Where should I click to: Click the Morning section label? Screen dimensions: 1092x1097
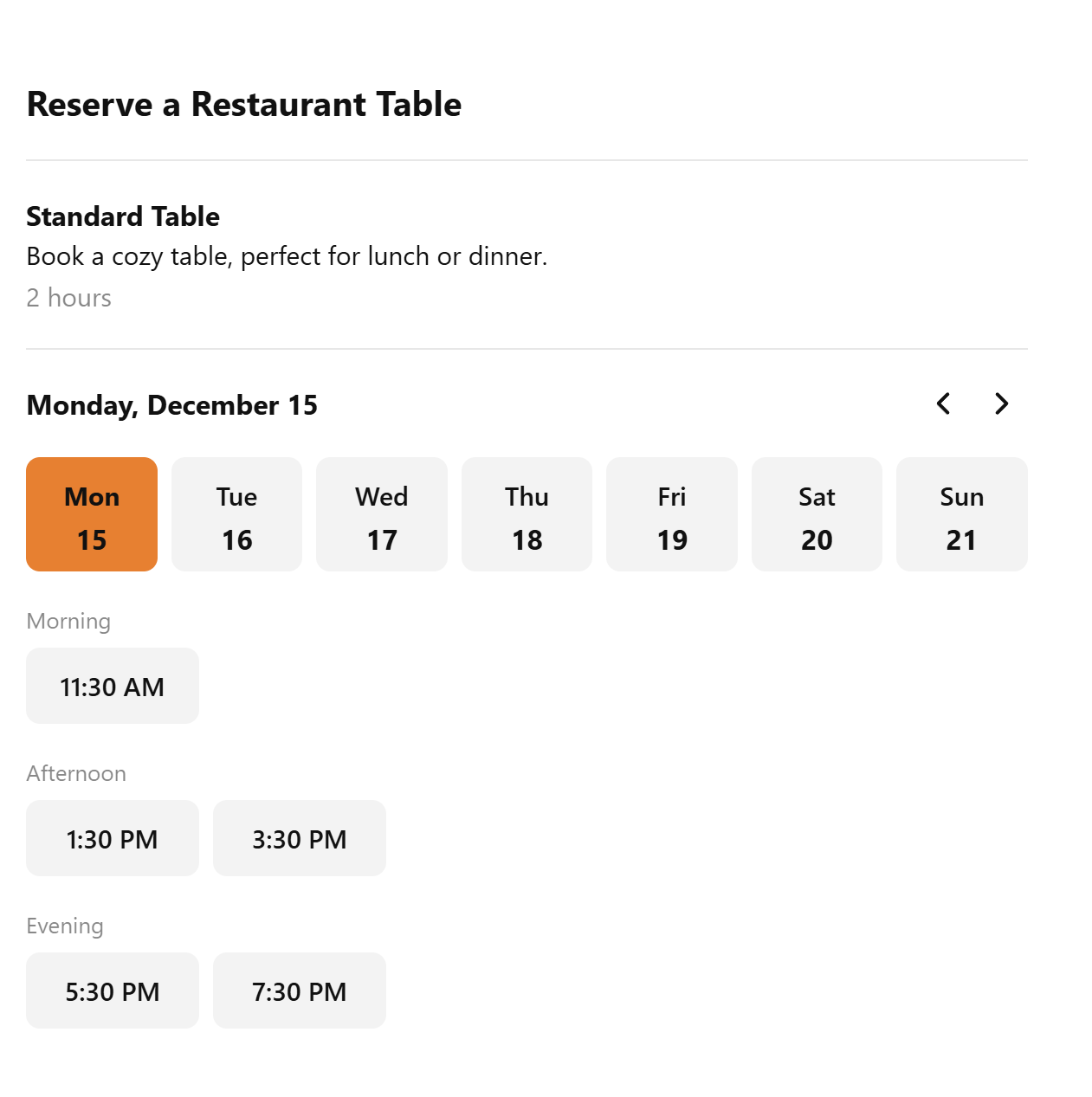[x=68, y=622]
